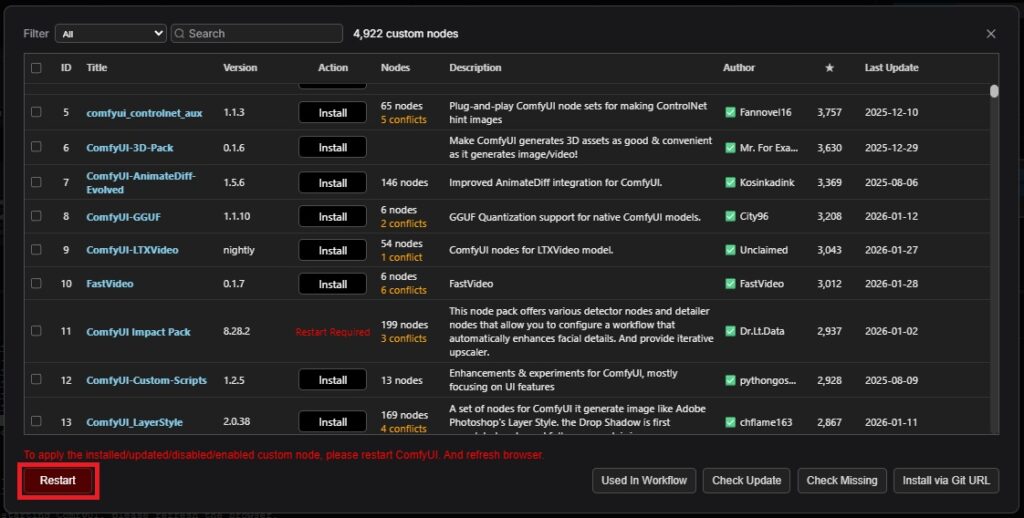Sort by the star rating column
This screenshot has height=518, width=1024.
pos(829,68)
